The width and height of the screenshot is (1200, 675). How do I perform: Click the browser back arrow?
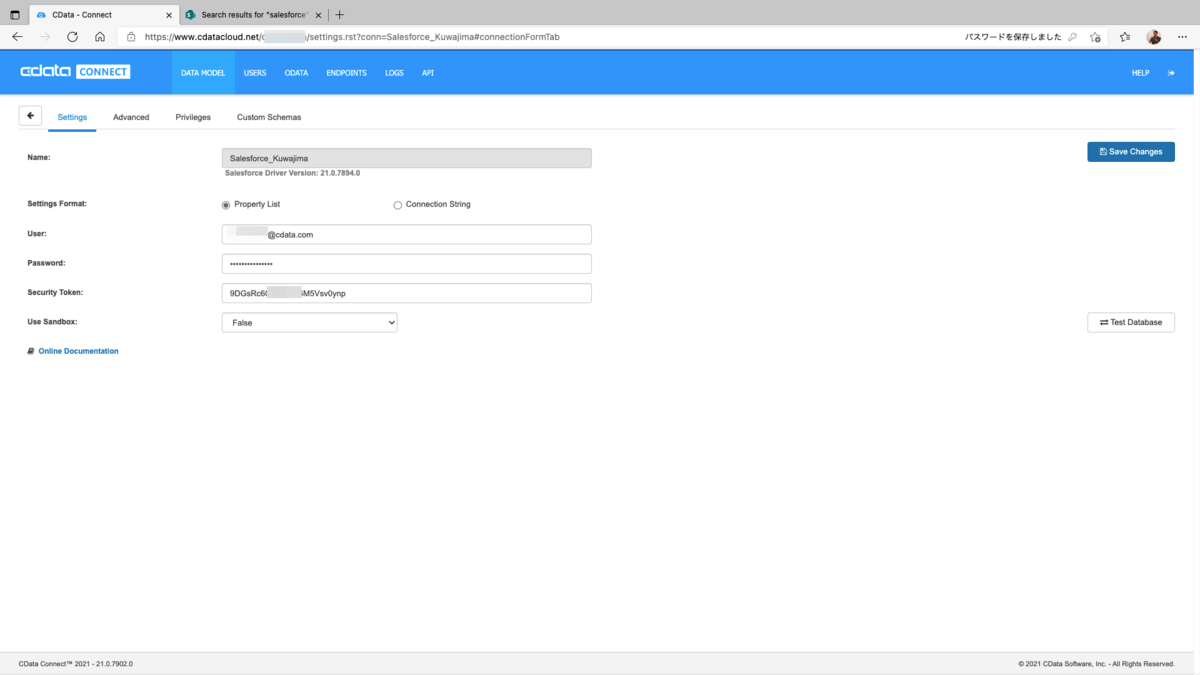[x=17, y=37]
